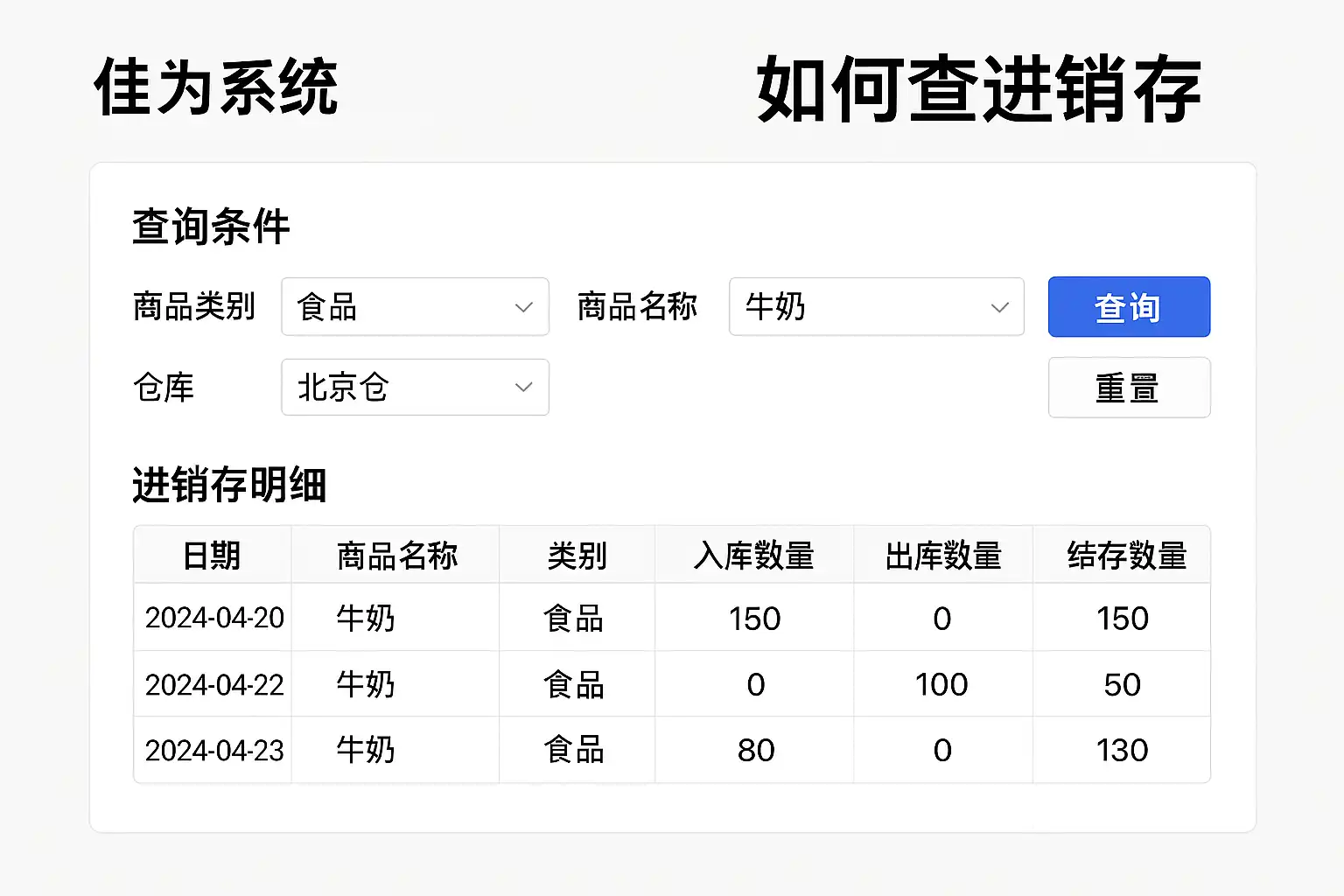
Task: Click the chevron arrow in 商品类别 field
Action: click(523, 308)
